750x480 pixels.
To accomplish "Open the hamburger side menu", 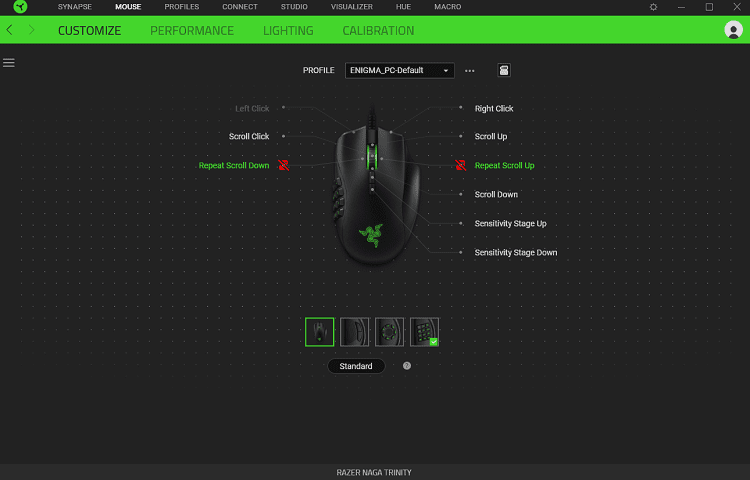I will pyautogui.click(x=9, y=63).
